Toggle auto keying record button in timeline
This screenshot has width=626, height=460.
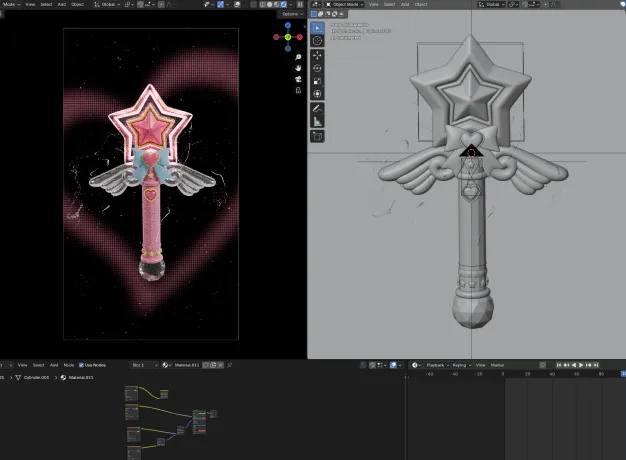pyautogui.click(x=542, y=365)
